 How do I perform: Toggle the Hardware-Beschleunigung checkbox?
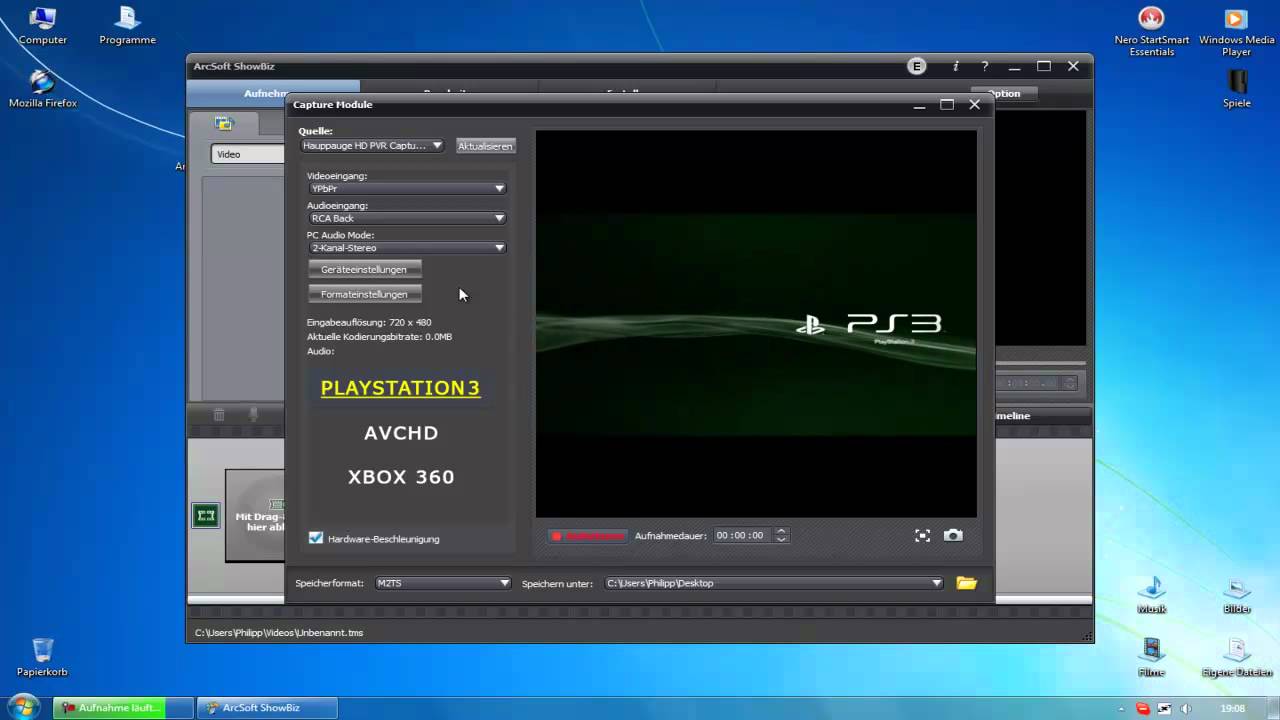tap(316, 538)
